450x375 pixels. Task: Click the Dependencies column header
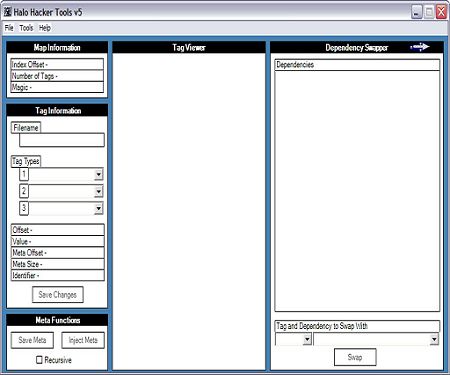[x=357, y=65]
